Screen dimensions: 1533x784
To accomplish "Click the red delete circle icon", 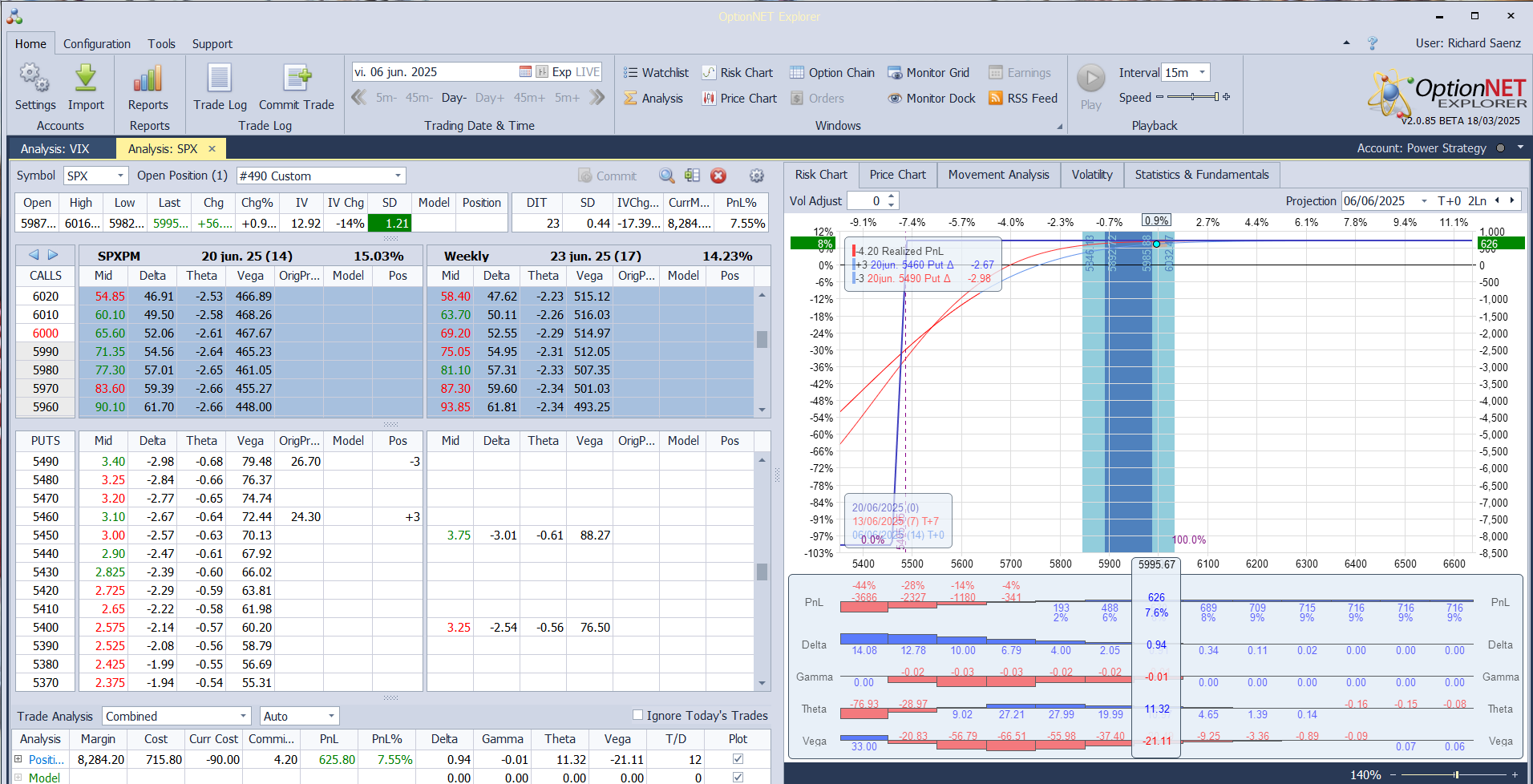I will click(718, 176).
